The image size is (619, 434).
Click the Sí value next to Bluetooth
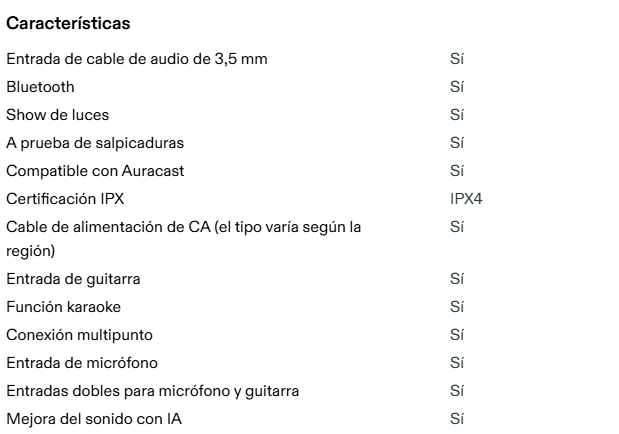tap(457, 87)
